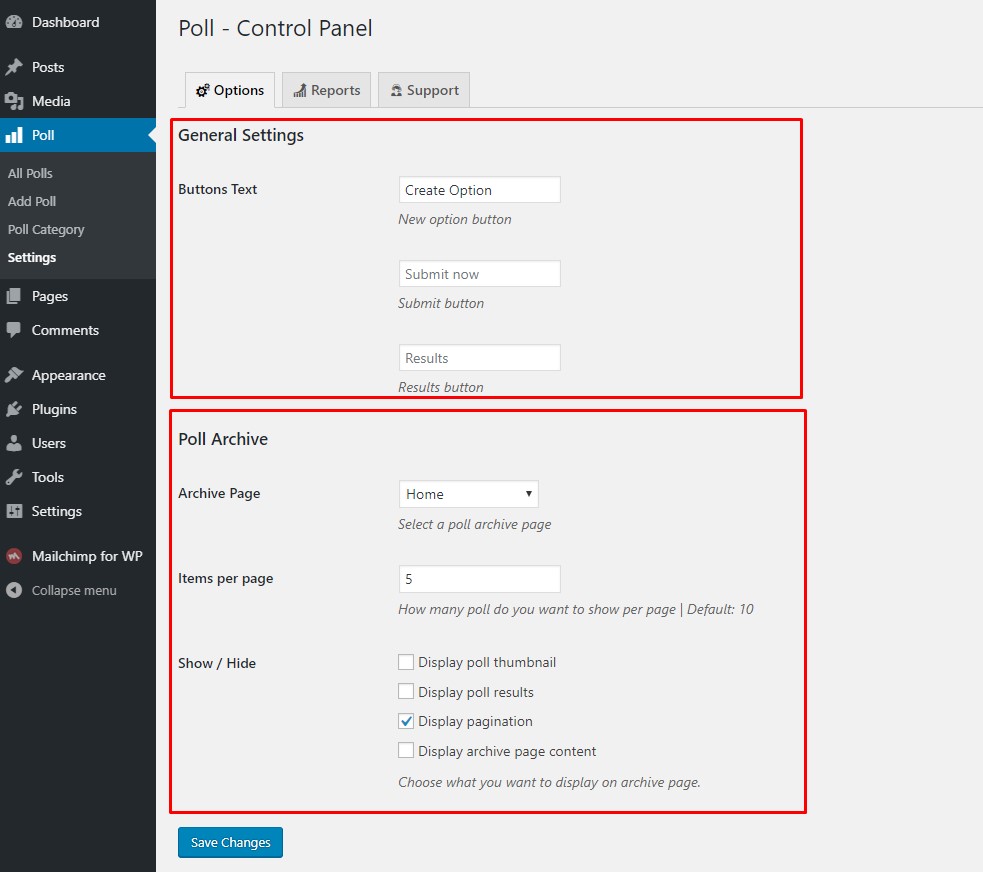Viewport: 983px width, 872px height.
Task: Open the Archive Page dropdown
Action: tap(468, 494)
